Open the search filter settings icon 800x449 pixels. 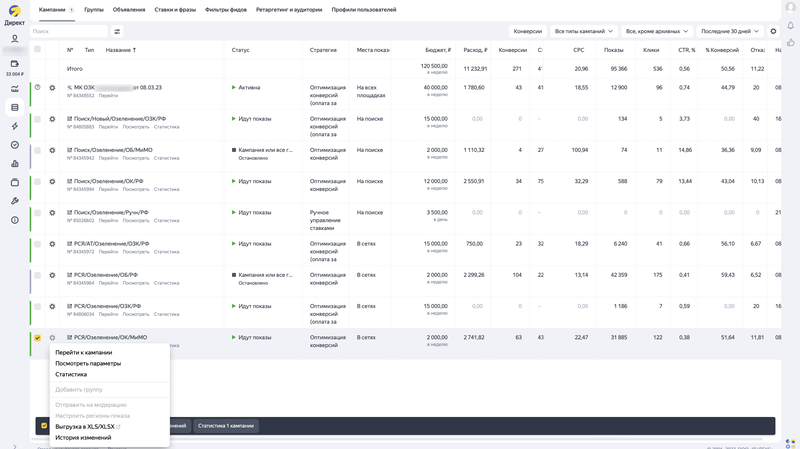pos(117,32)
